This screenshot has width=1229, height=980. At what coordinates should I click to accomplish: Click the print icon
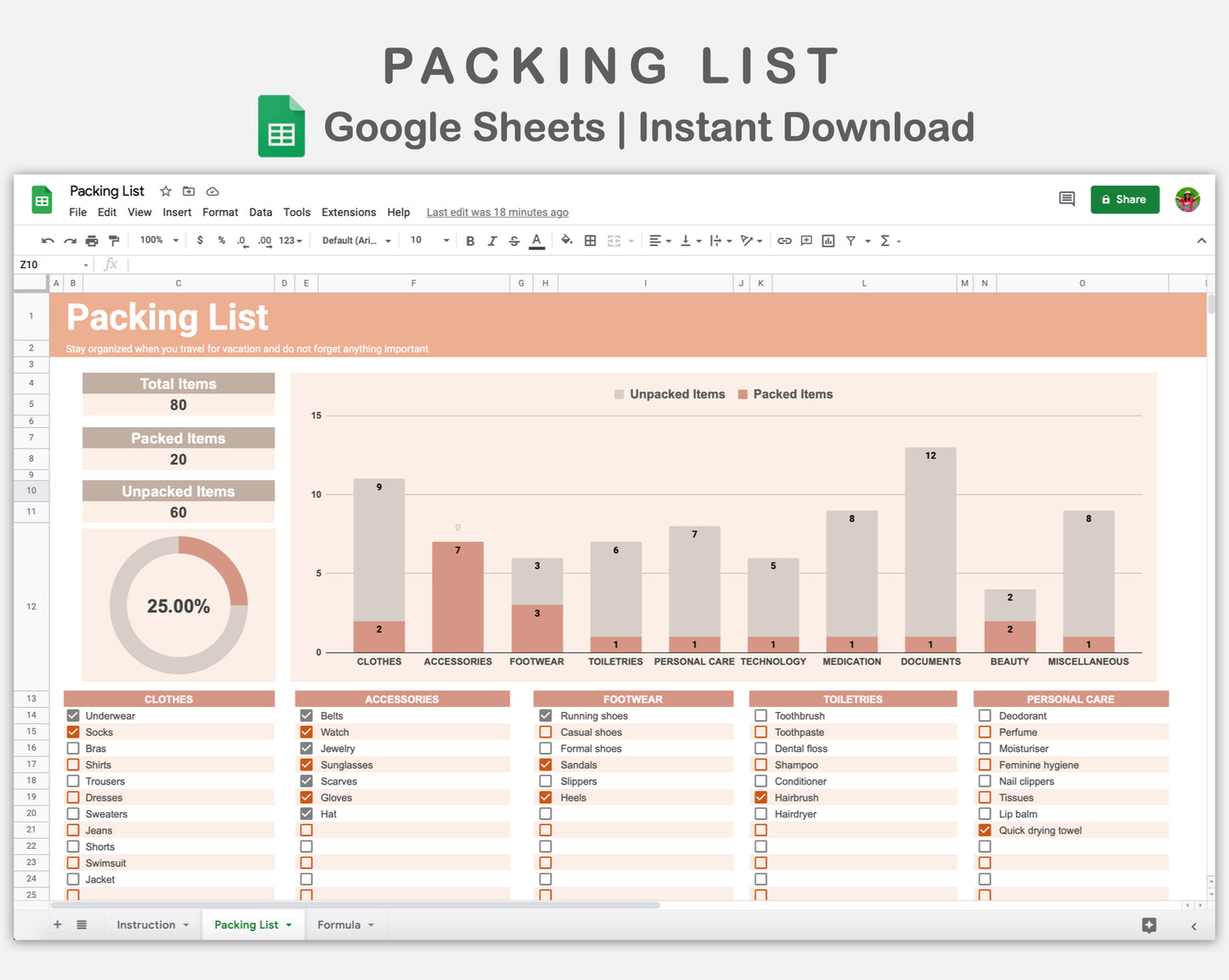click(92, 241)
